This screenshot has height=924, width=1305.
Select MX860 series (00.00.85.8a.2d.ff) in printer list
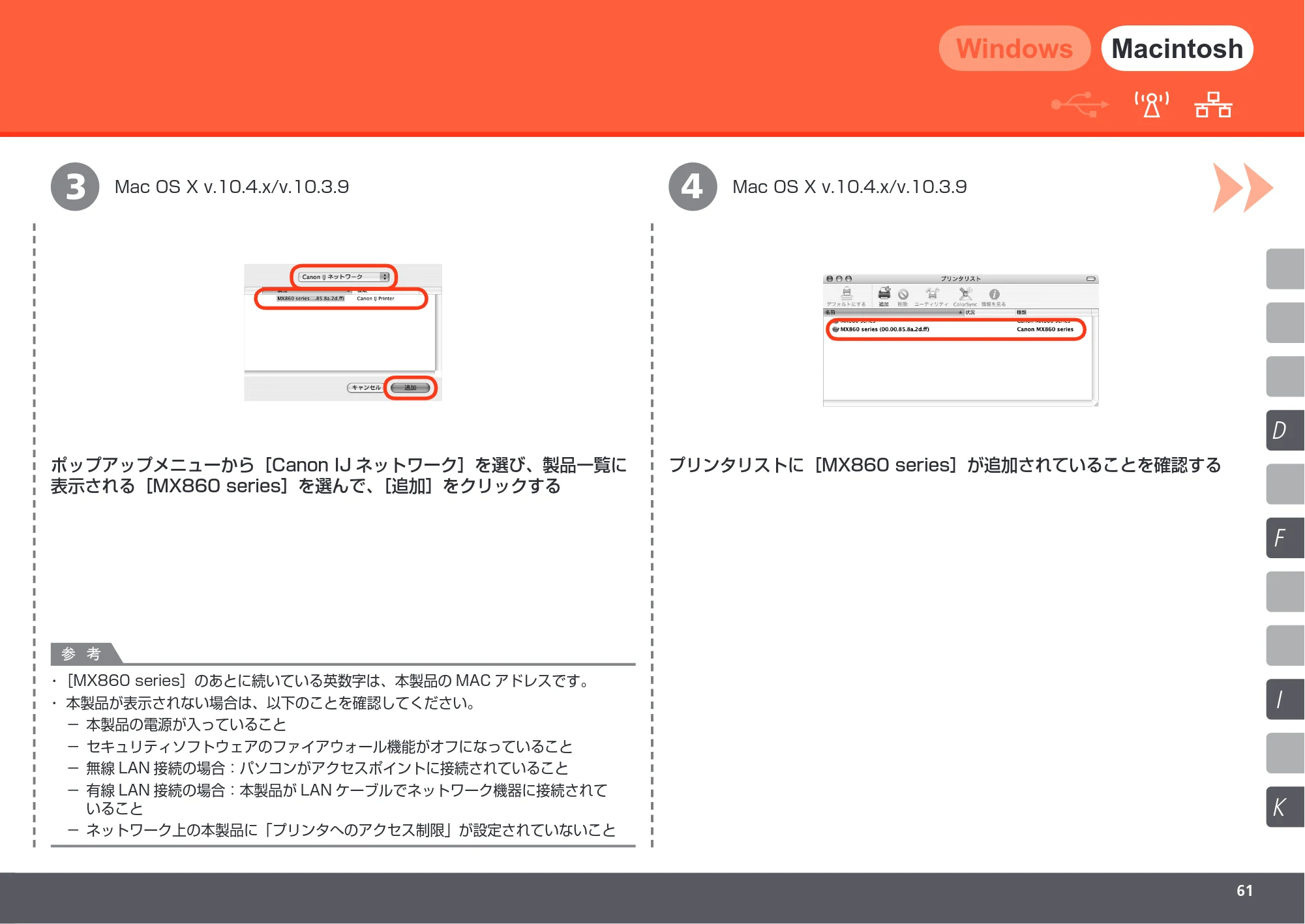point(884,329)
